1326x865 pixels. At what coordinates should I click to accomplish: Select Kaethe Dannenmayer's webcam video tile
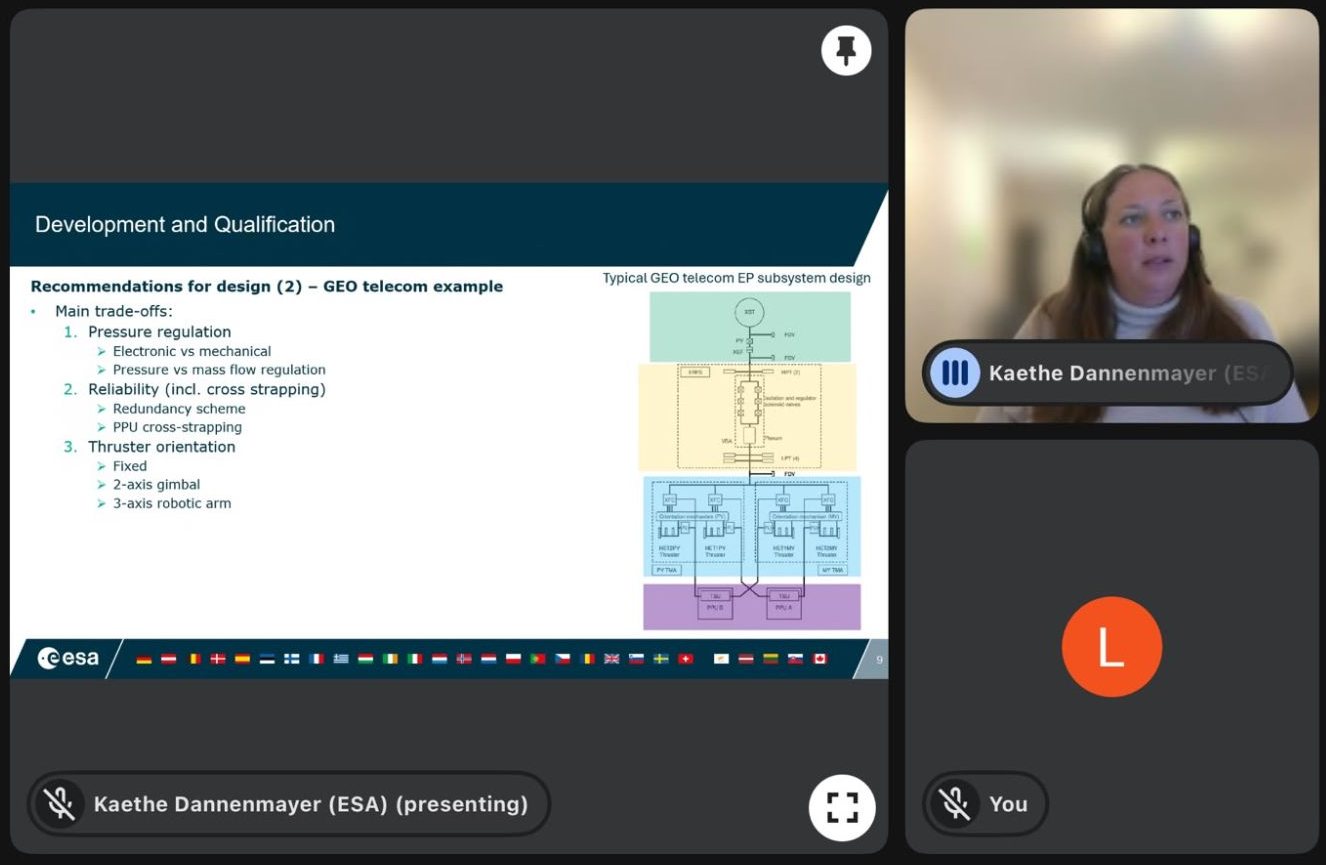[x=1112, y=216]
